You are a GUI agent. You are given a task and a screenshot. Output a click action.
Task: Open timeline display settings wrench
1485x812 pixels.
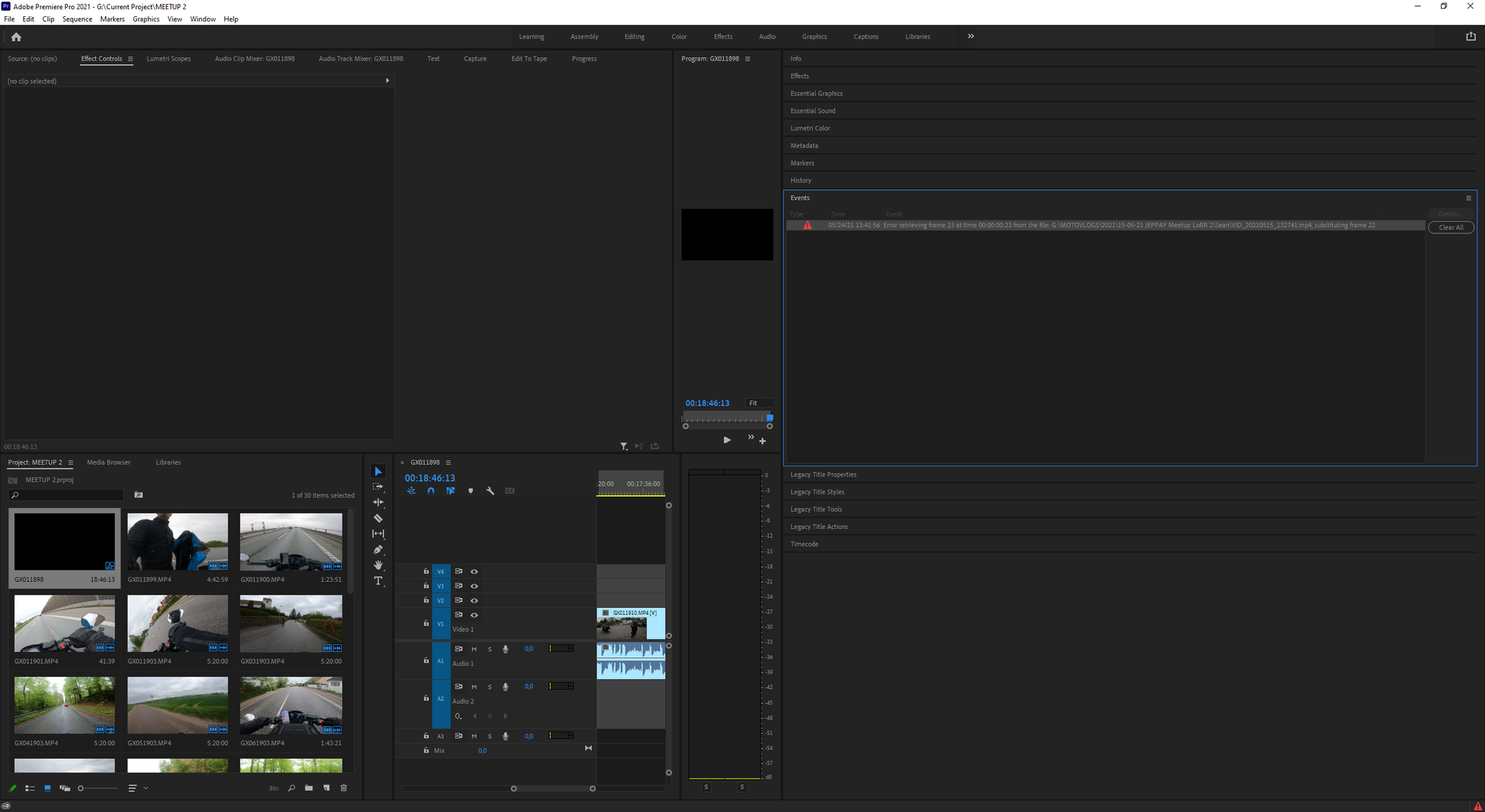[x=490, y=491]
